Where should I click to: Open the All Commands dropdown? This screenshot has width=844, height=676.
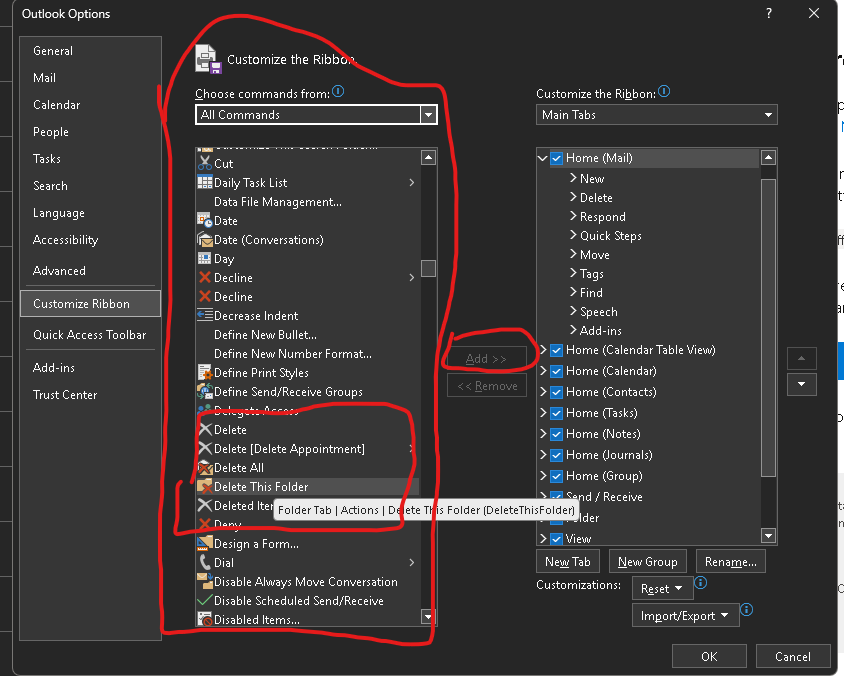point(428,115)
